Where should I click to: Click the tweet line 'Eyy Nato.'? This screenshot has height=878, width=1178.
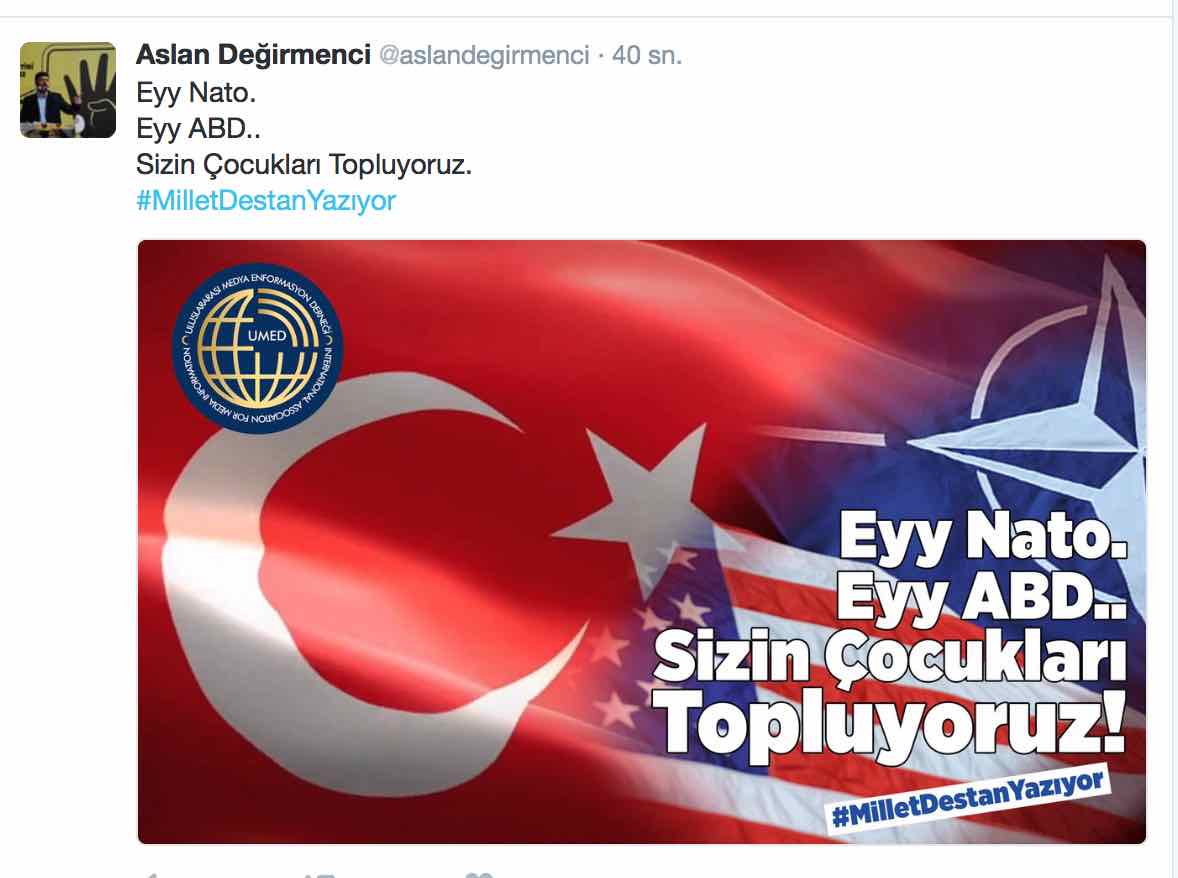click(196, 92)
